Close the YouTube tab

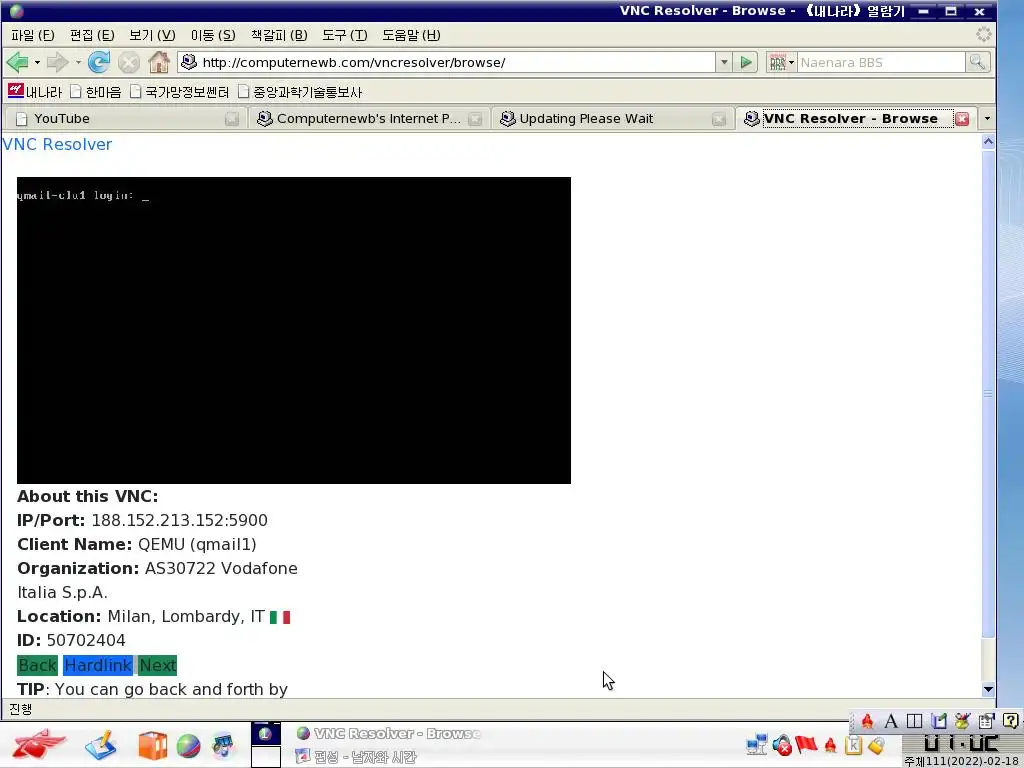232,119
